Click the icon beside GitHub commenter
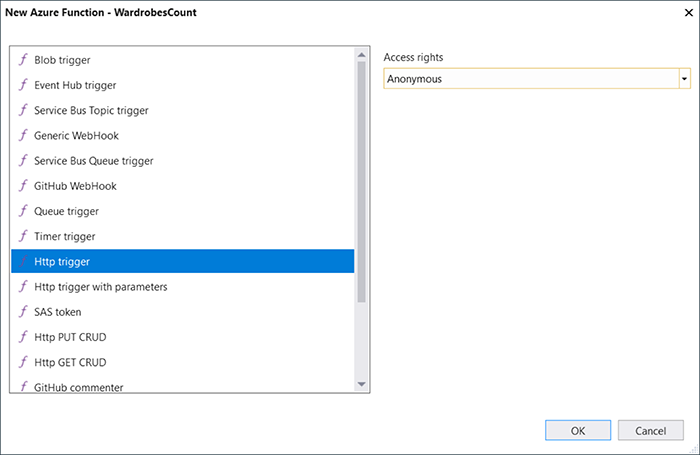 (x=23, y=386)
